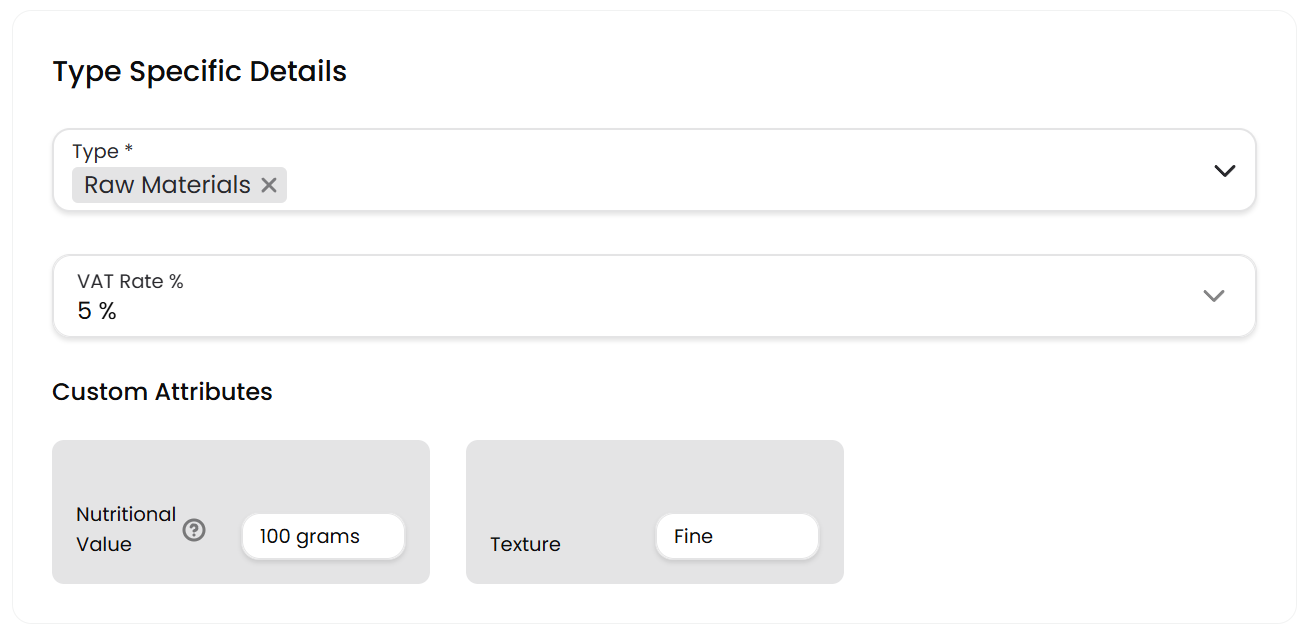The image size is (1314, 634).
Task: Click the VAT Rate % label
Action: pyautogui.click(x=130, y=281)
